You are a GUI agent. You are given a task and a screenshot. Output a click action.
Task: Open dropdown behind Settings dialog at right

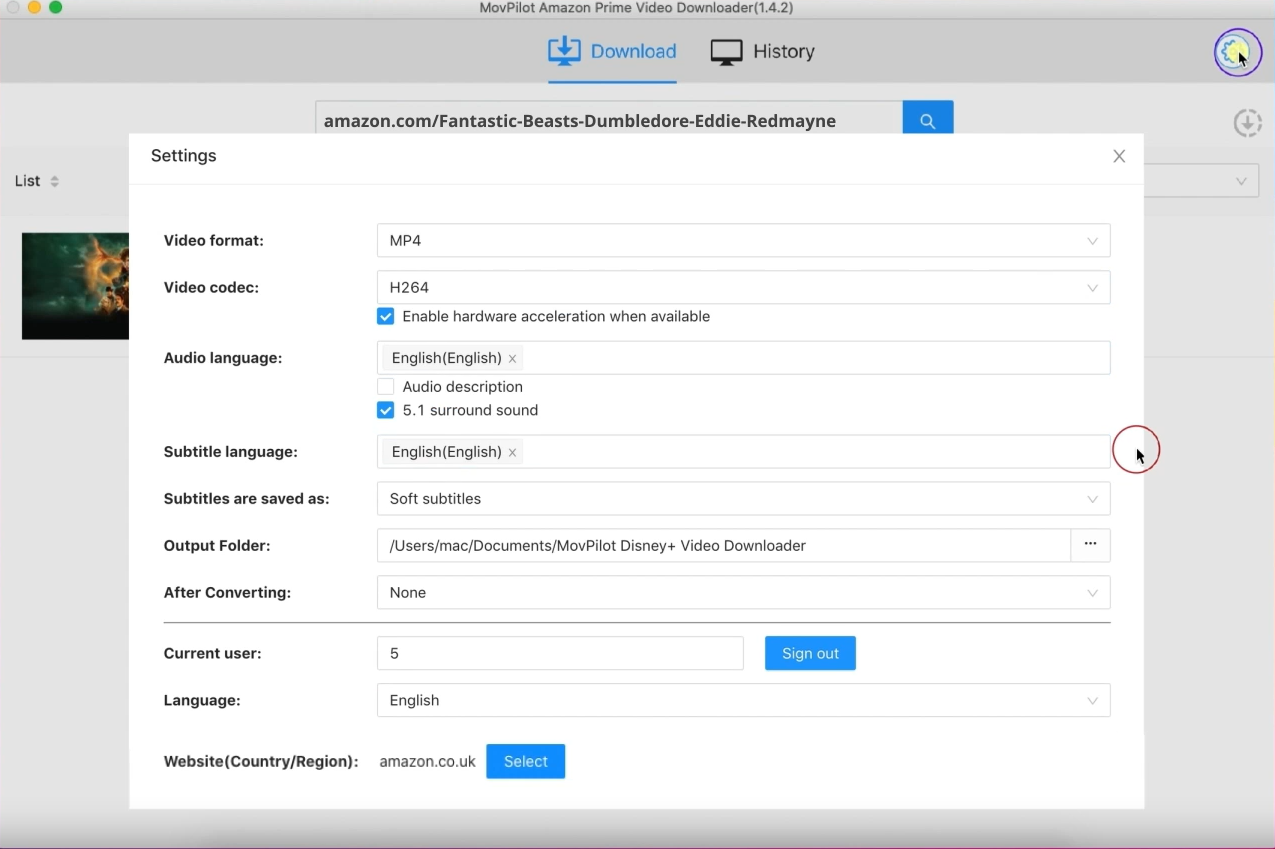pyautogui.click(x=1201, y=181)
